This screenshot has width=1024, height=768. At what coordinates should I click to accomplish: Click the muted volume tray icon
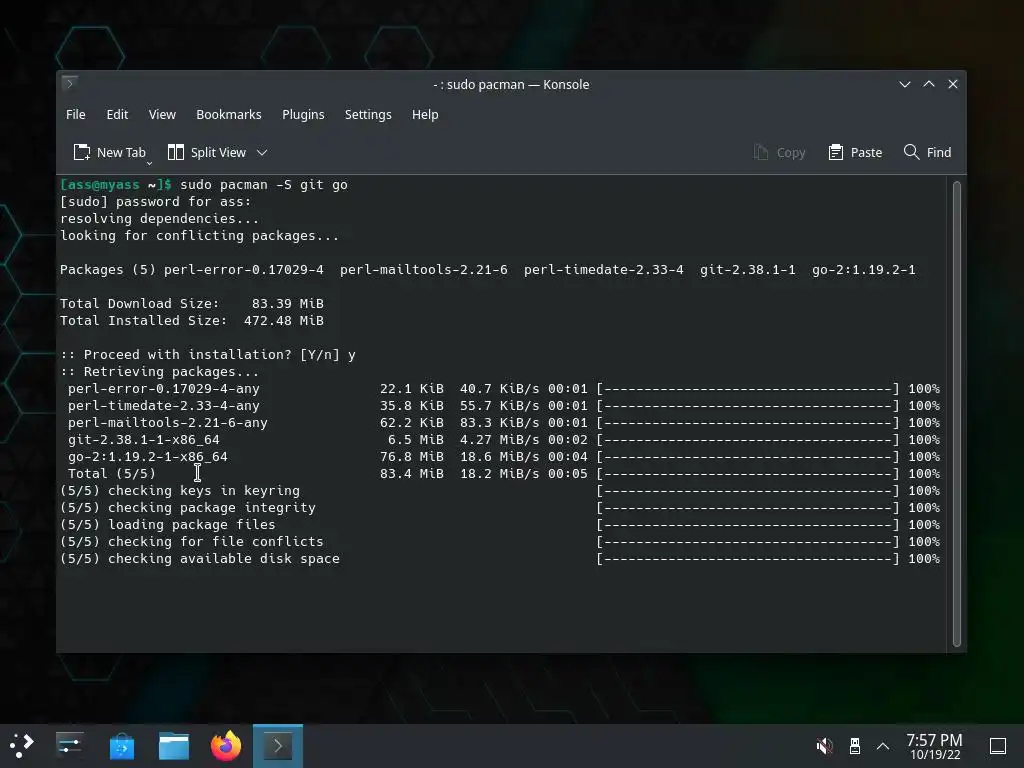click(825, 746)
